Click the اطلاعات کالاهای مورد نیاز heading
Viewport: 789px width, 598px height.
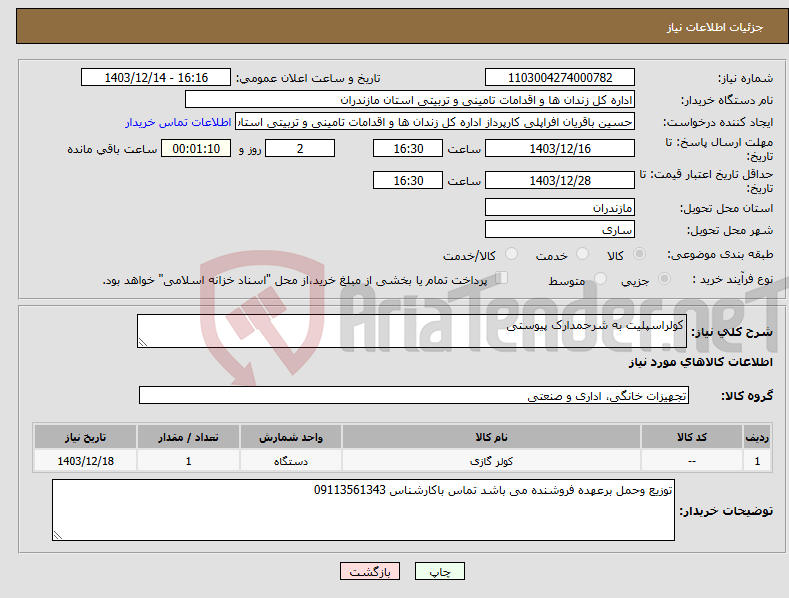pos(700,362)
